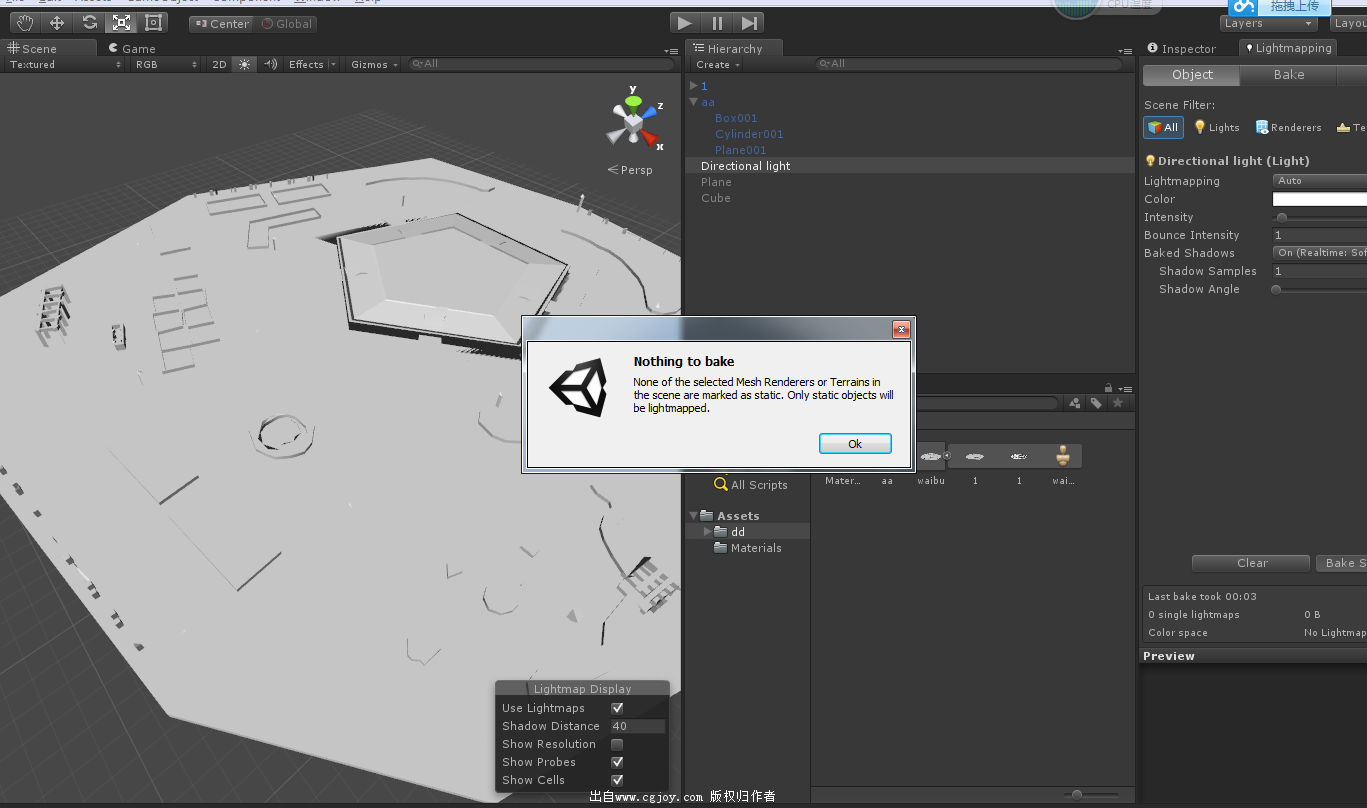Screen dimensions: 1367x808
Task: Close the Nothing to bake dialog
Action: [901, 329]
